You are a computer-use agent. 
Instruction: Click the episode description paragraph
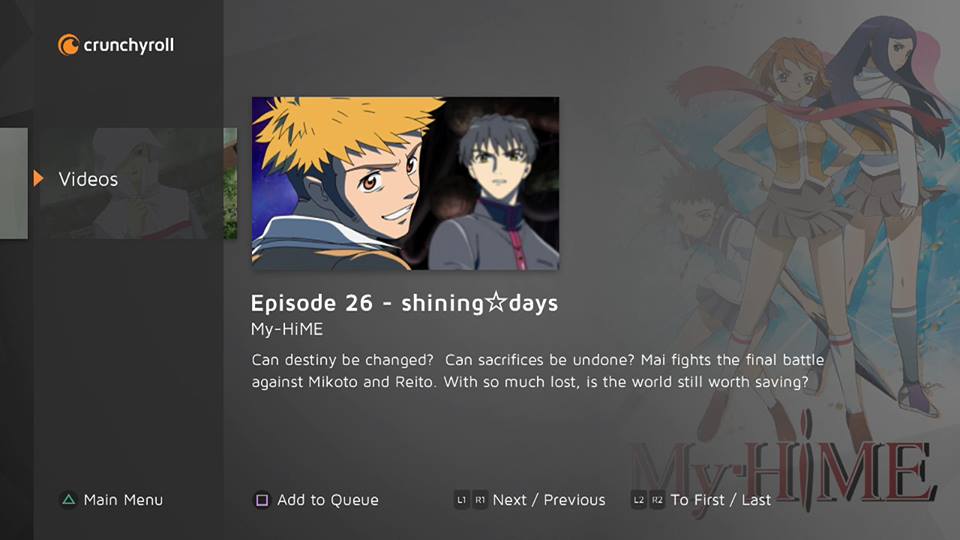pos(538,371)
